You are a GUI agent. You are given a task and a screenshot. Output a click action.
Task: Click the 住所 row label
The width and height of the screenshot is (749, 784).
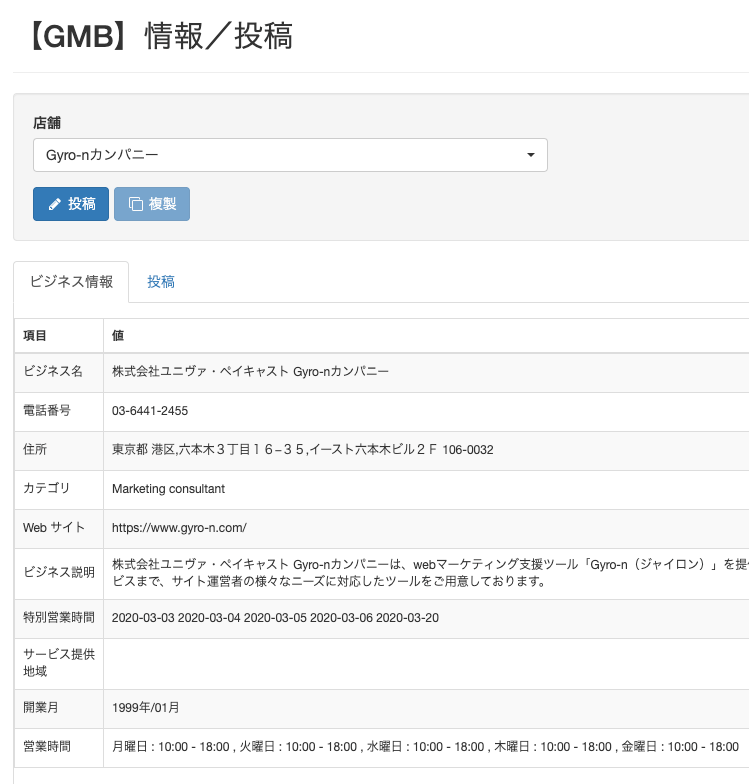pos(35,449)
